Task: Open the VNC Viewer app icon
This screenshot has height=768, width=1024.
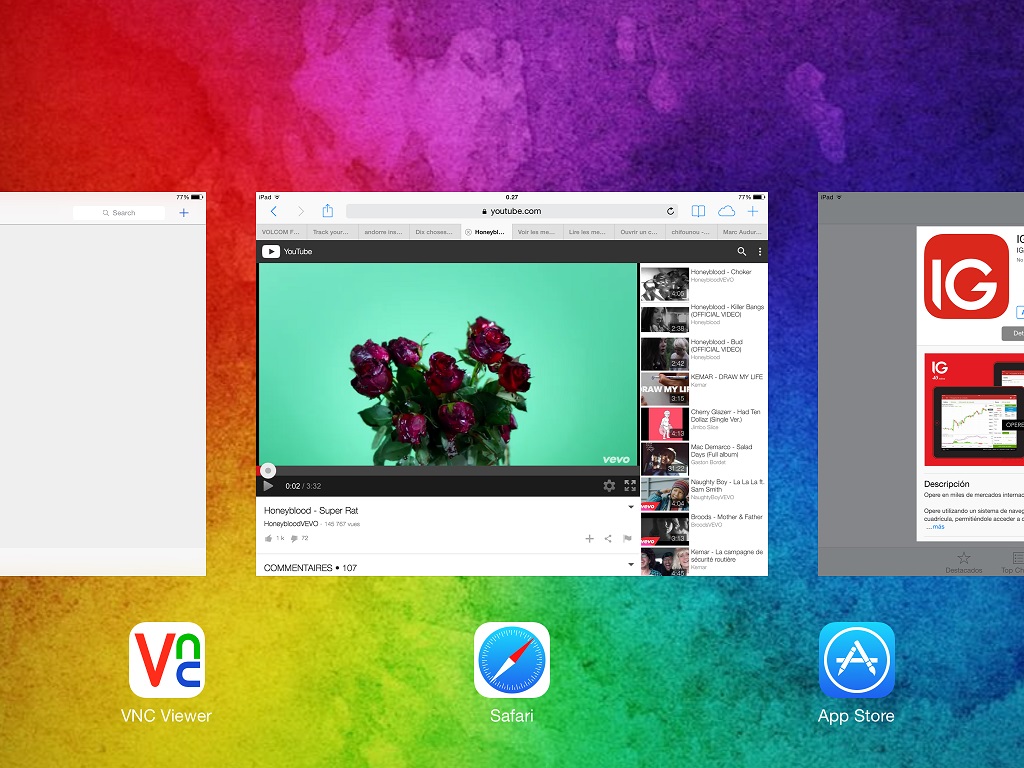Action: coord(167,660)
